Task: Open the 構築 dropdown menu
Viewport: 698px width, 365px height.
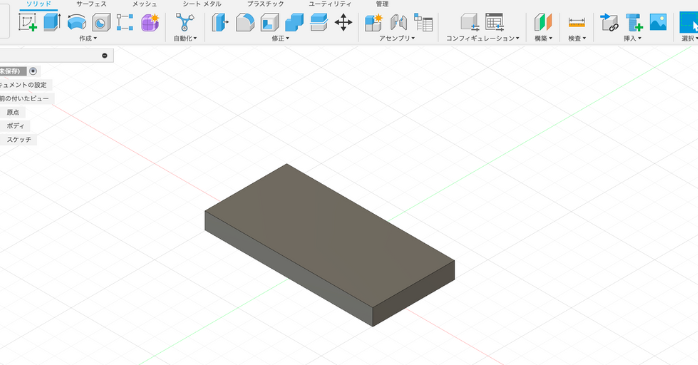Action: click(544, 39)
